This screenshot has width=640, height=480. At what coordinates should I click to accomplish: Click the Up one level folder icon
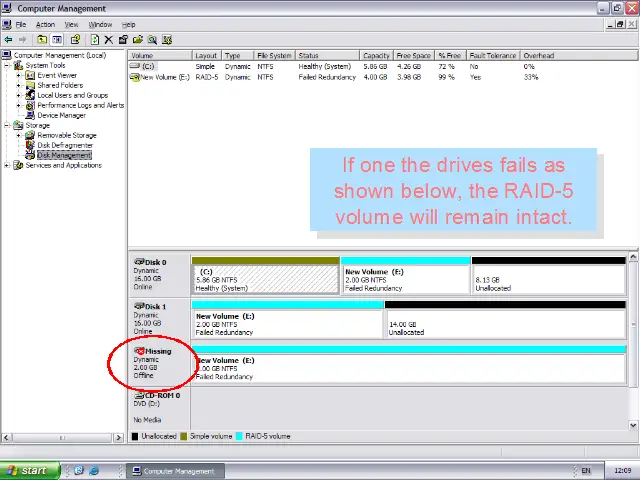coord(42,40)
